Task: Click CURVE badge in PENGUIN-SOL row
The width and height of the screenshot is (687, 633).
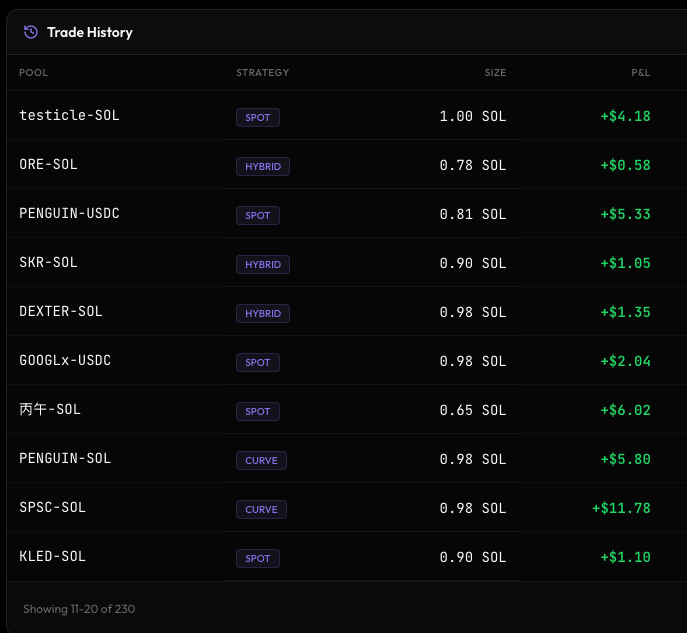Action: point(261,461)
